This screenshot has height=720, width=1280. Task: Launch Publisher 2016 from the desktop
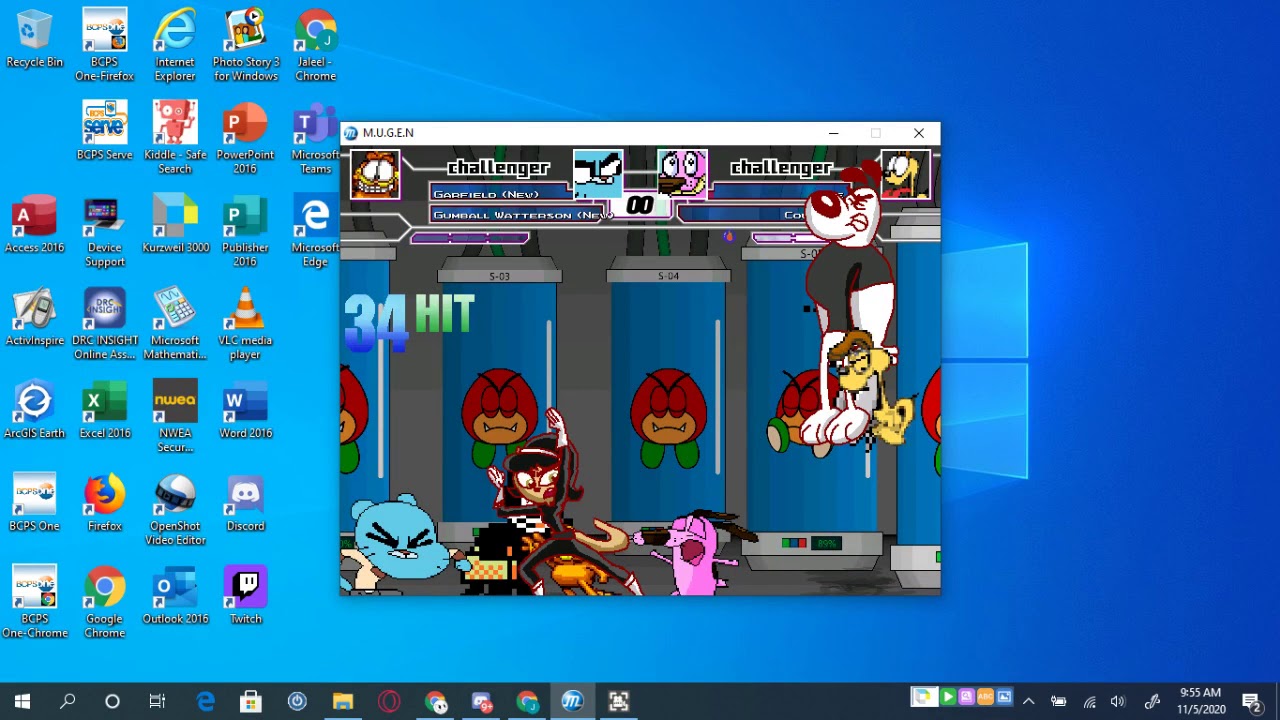point(245,232)
